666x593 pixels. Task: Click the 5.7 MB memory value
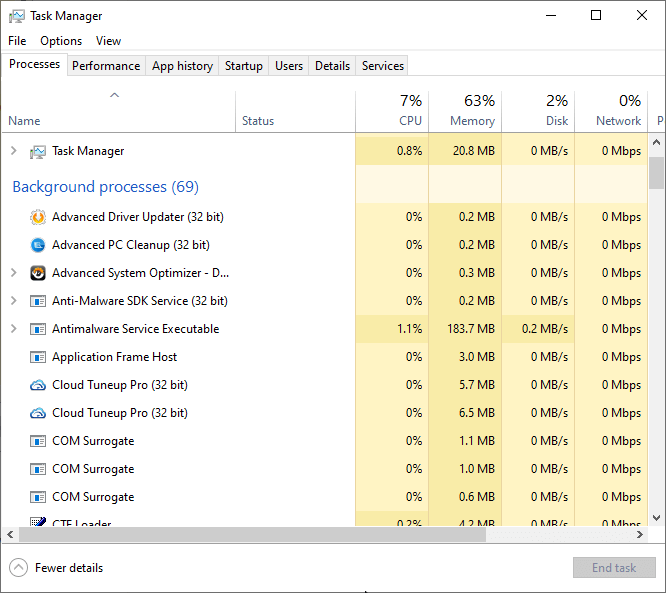tap(477, 385)
